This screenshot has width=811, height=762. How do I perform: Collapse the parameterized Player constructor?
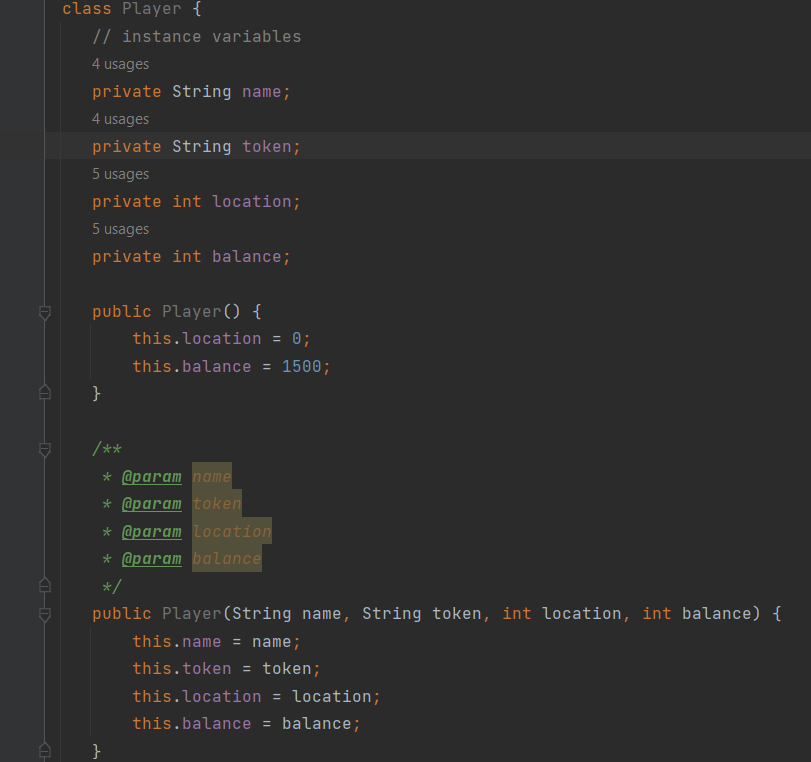pos(44,613)
